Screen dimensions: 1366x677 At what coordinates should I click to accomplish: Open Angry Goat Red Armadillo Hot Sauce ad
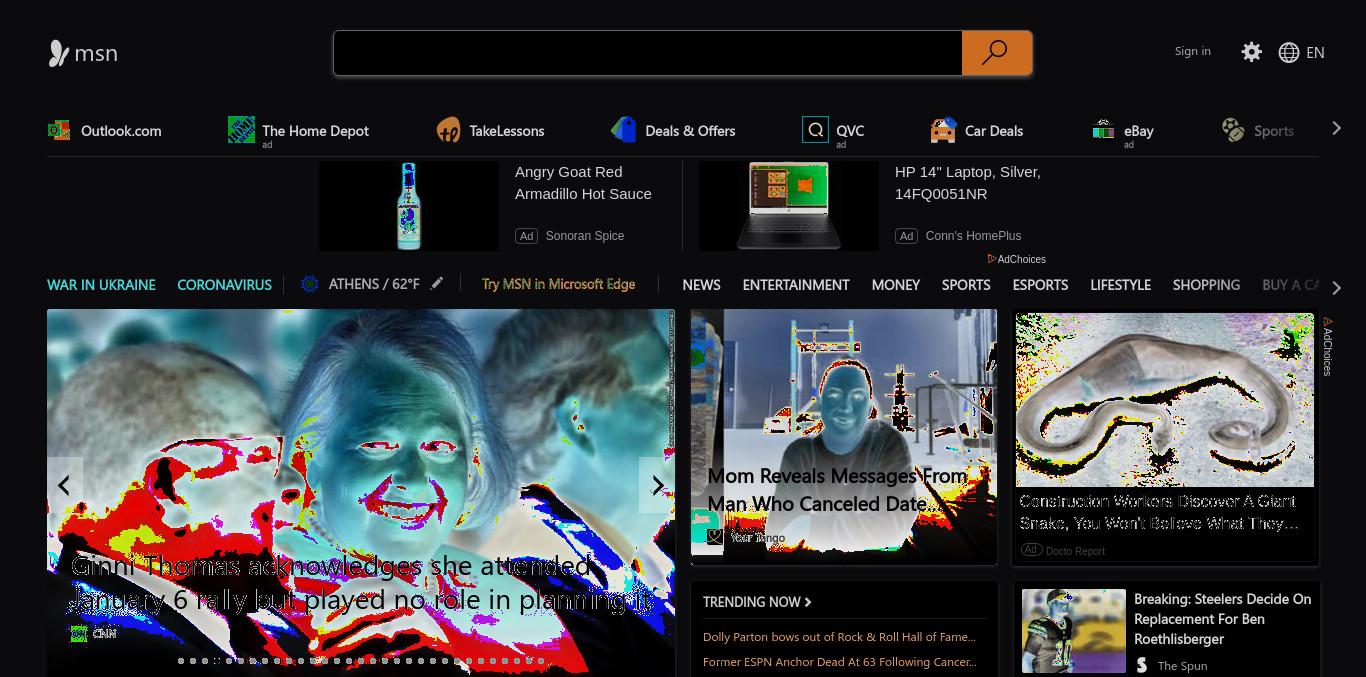tap(583, 183)
